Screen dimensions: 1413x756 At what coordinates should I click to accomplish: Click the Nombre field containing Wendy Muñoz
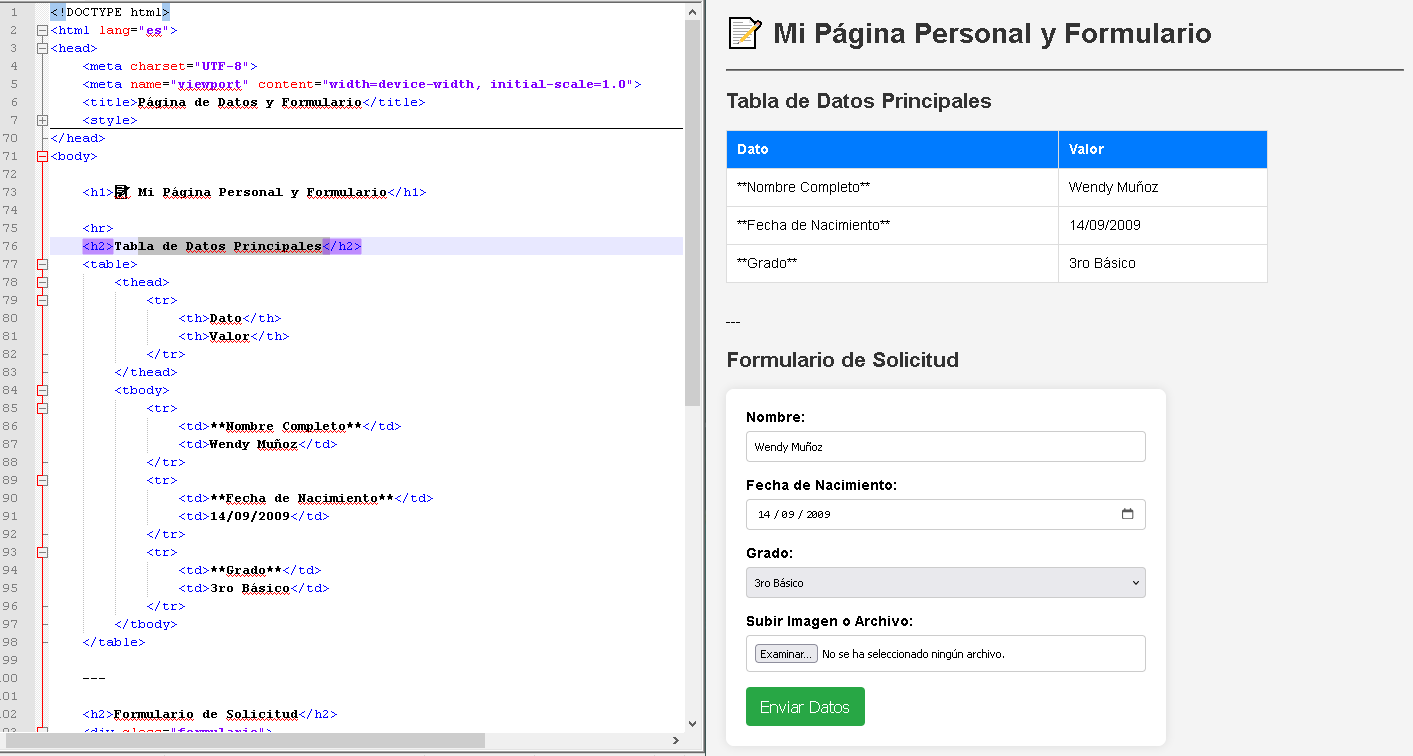(945, 447)
